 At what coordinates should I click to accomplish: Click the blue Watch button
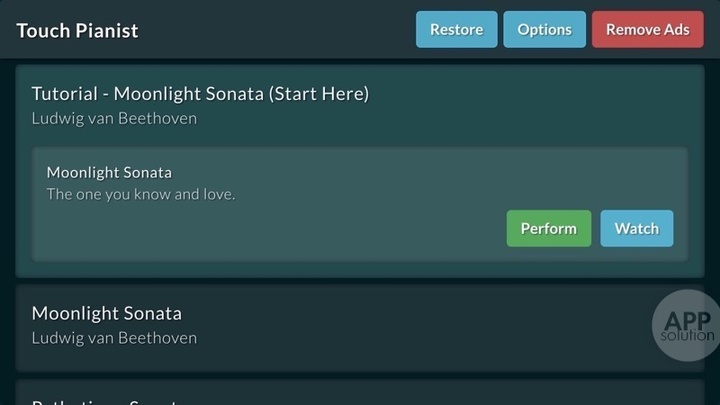point(636,228)
